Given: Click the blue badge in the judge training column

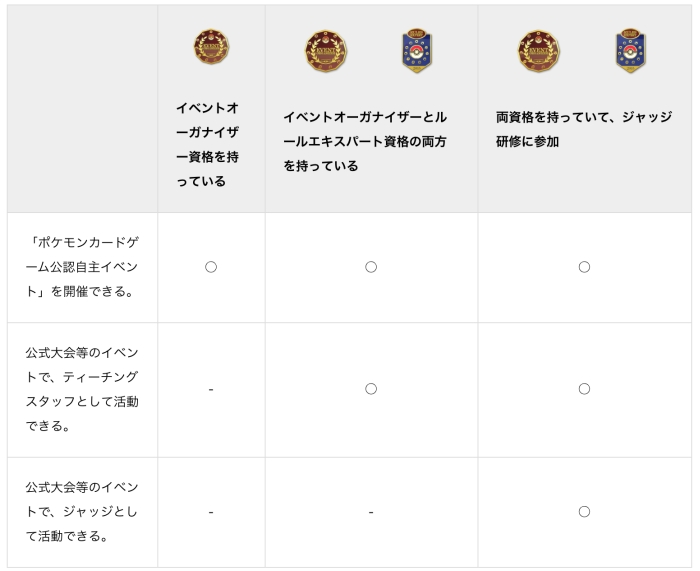Looking at the screenshot, I should click(x=630, y=51).
